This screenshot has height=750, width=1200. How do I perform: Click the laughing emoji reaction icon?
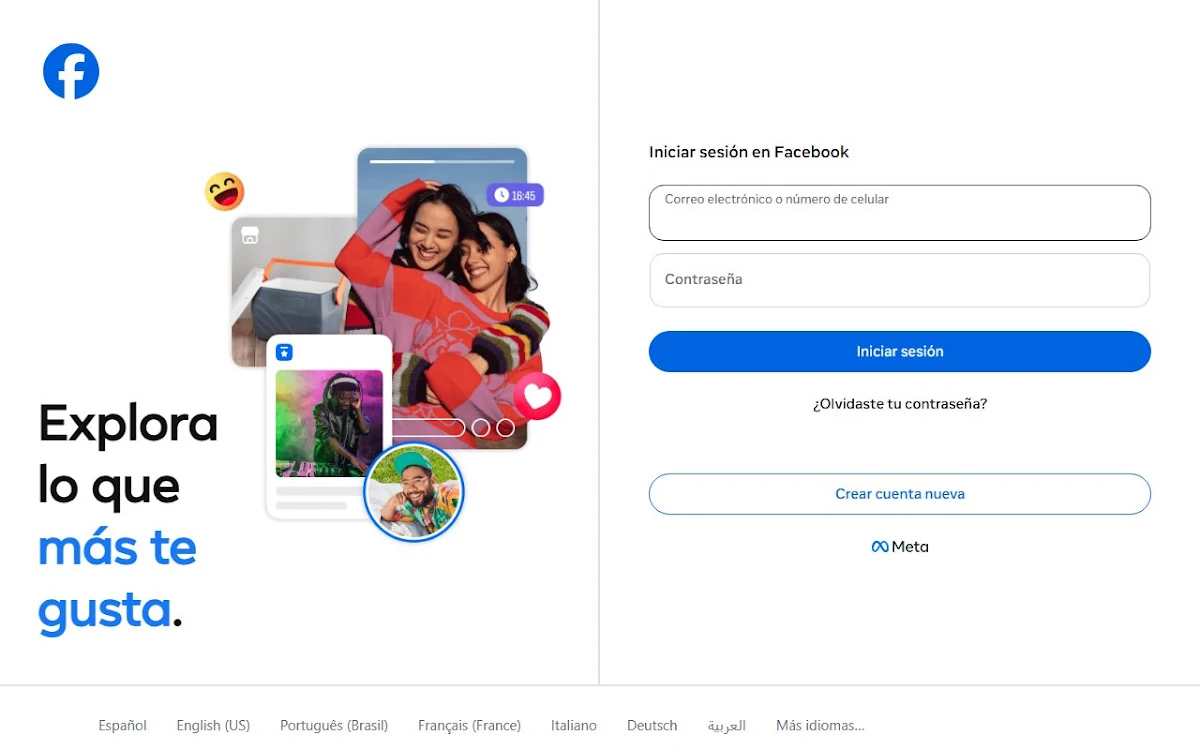coord(224,191)
